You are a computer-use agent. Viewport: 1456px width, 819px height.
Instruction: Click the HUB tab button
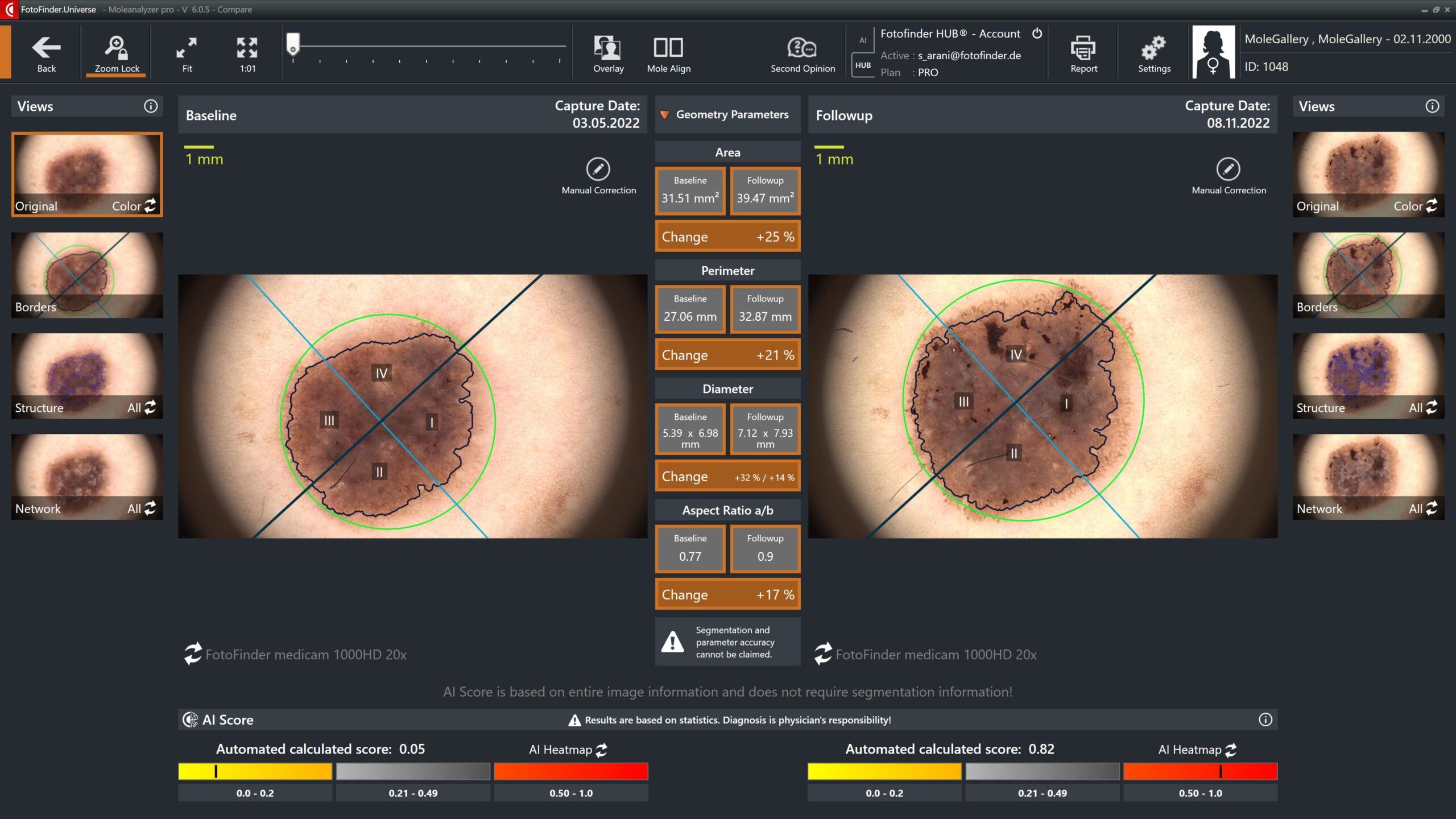point(863,65)
